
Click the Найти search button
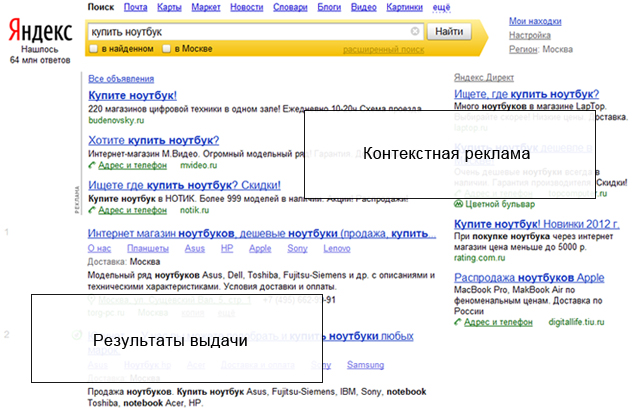(449, 32)
